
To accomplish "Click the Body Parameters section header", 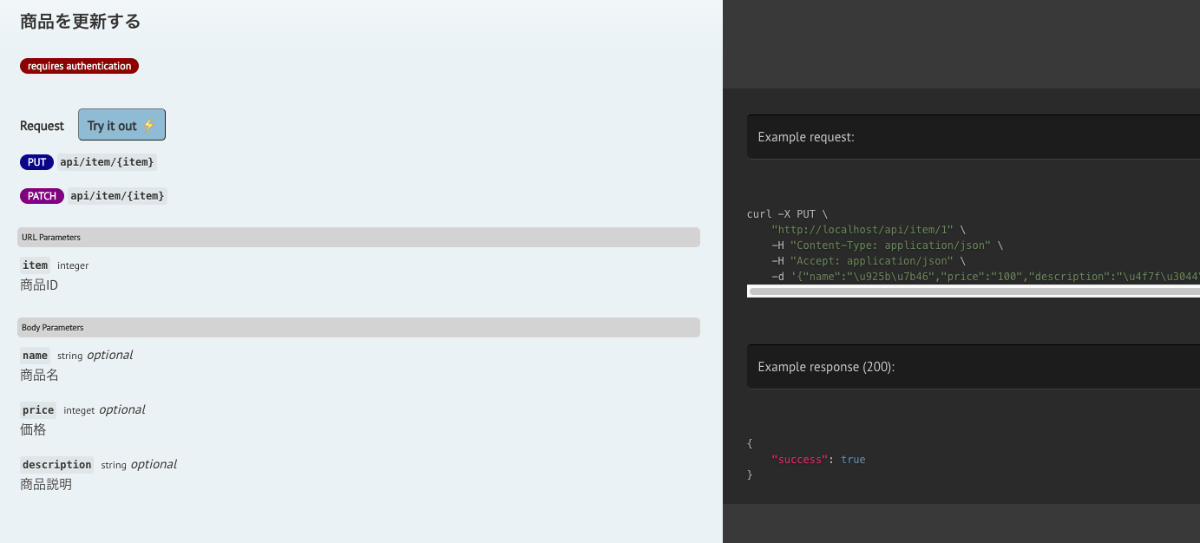I will 358,327.
